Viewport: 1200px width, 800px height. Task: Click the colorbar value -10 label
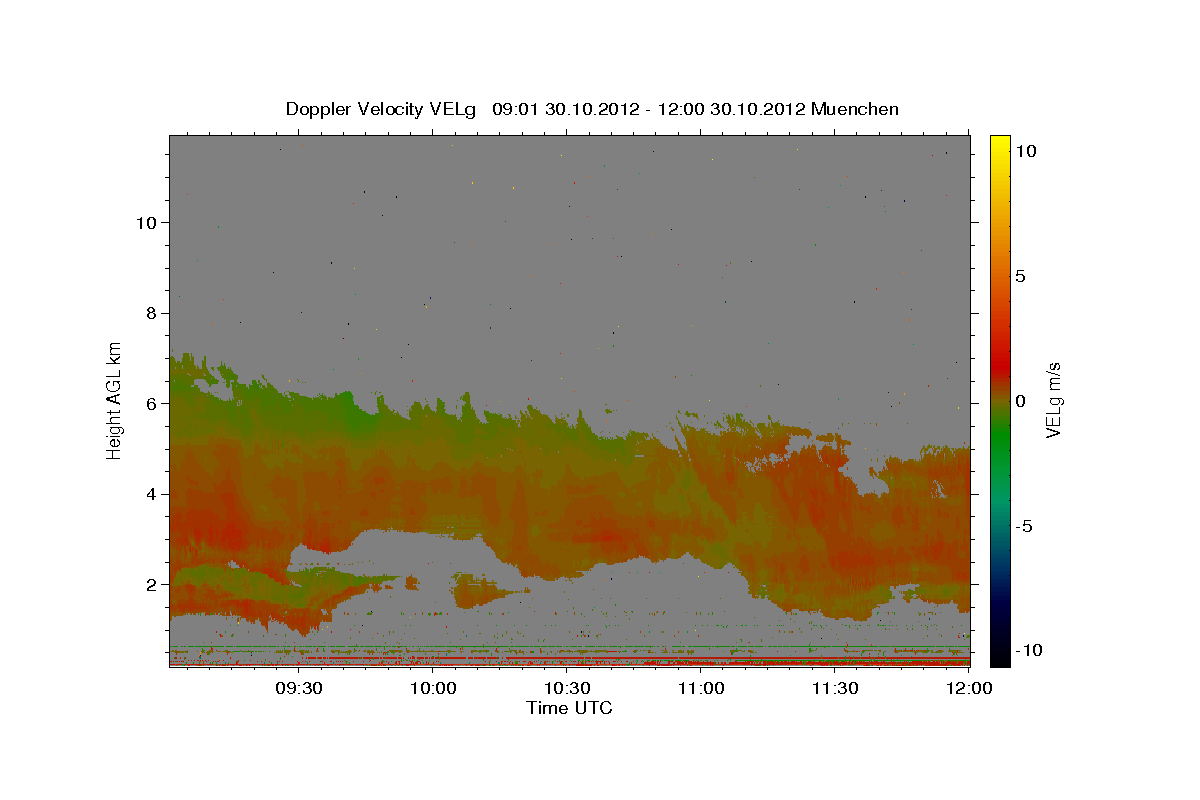coord(1027,650)
